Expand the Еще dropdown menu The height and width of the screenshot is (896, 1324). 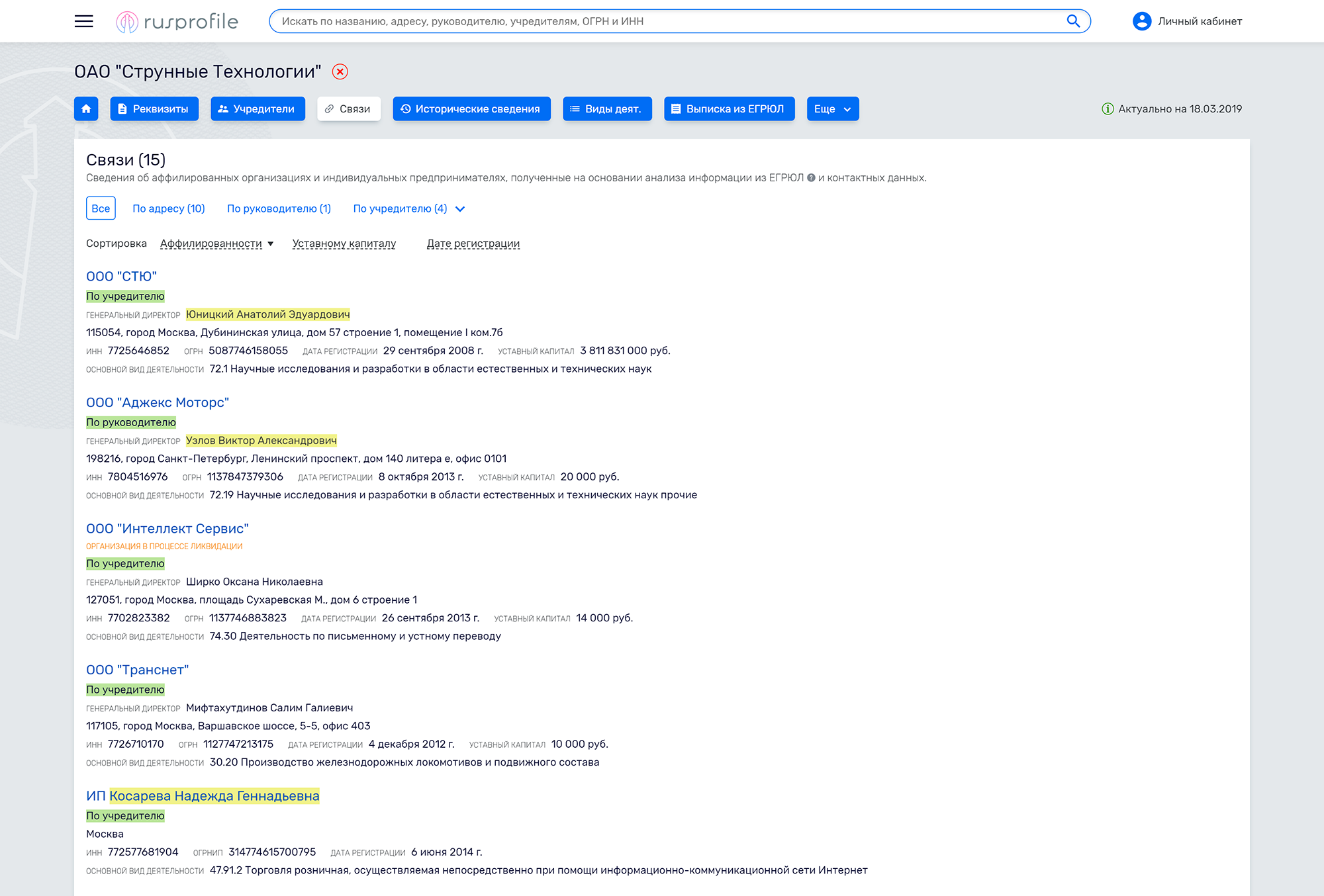833,109
